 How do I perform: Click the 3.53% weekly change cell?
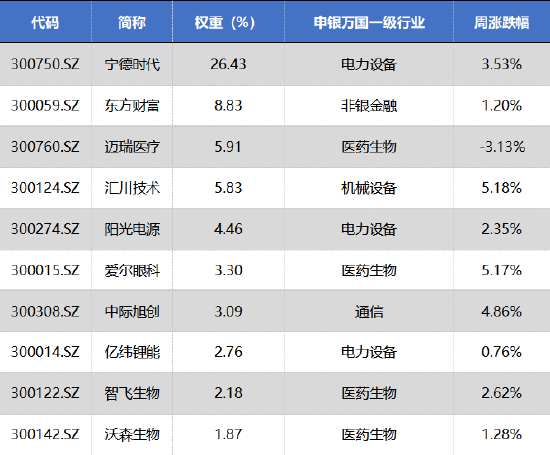502,64
